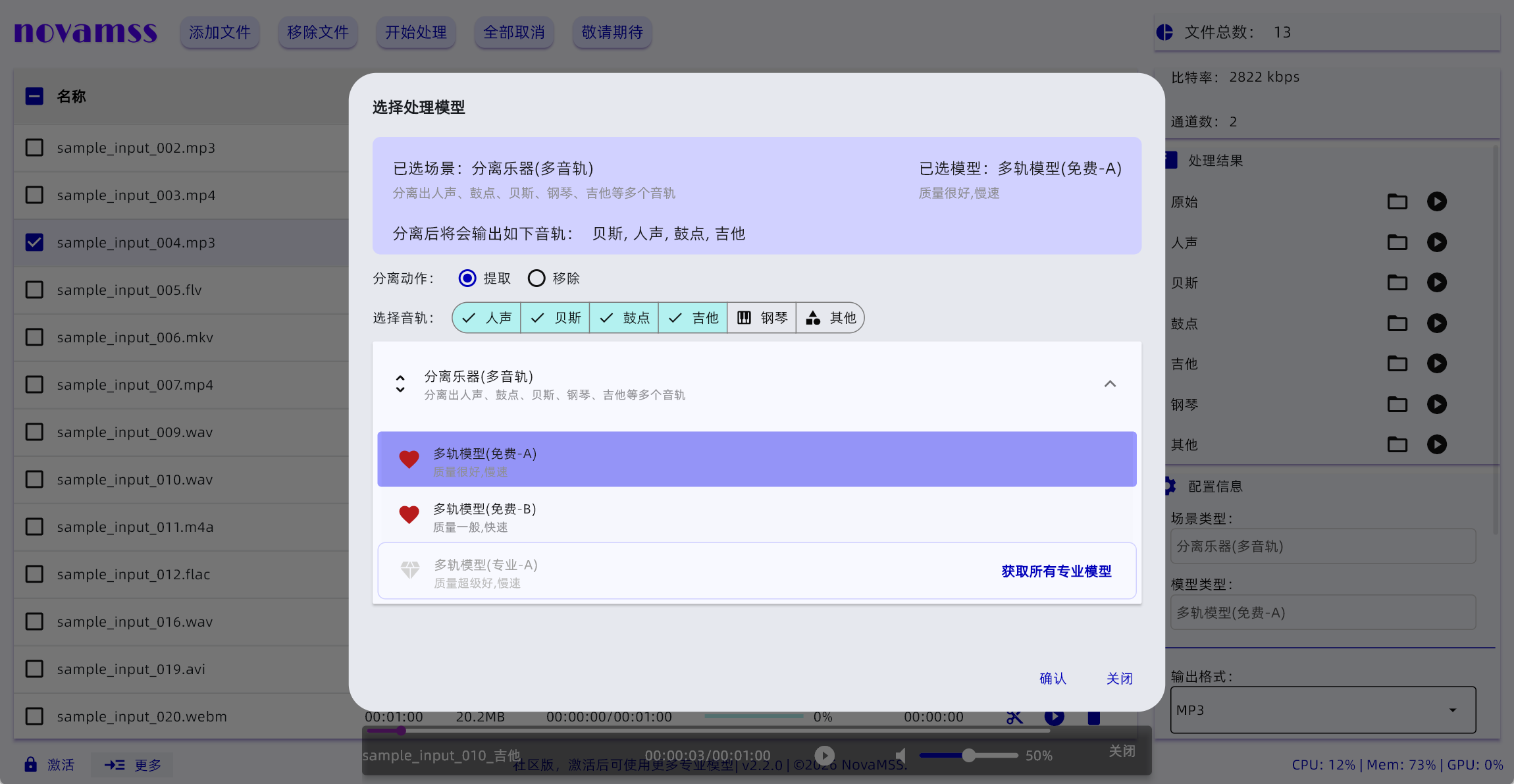The width and height of the screenshot is (1514, 784).
Task: Toggle the 人声 track chip
Action: [486, 318]
